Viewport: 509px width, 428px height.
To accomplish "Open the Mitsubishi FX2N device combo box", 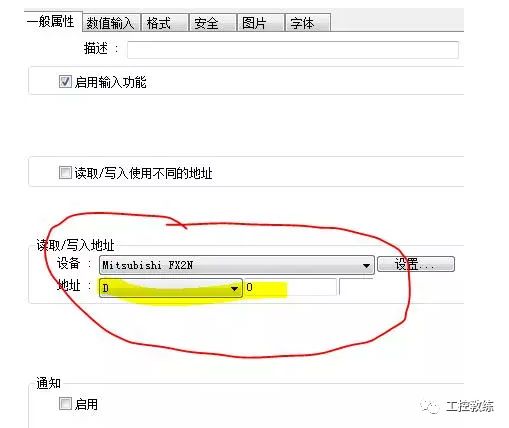I will [x=237, y=265].
